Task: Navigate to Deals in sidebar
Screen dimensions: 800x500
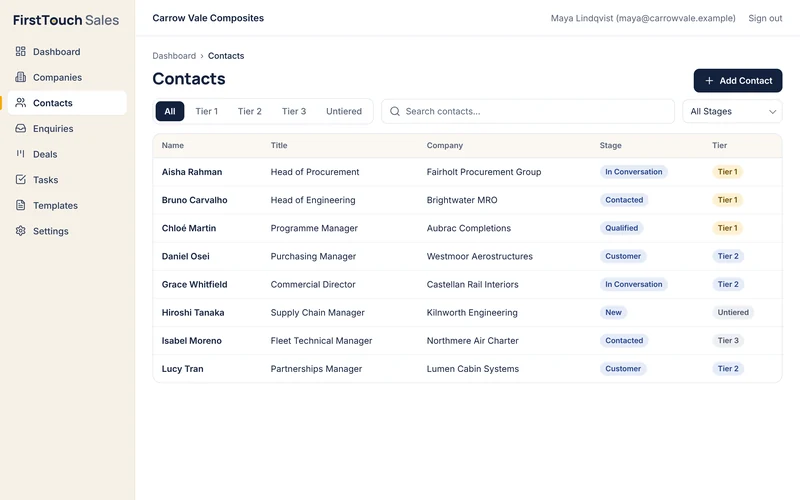Action: coord(67,154)
